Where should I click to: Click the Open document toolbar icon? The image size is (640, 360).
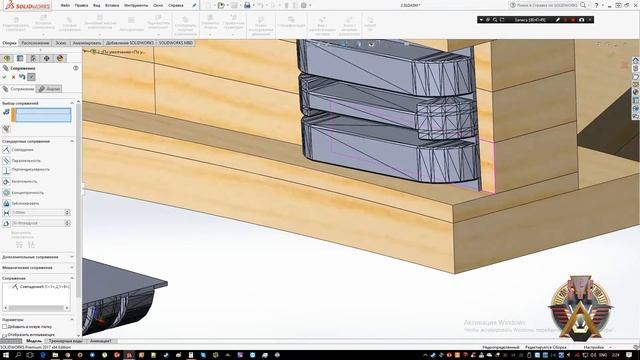pos(221,5)
